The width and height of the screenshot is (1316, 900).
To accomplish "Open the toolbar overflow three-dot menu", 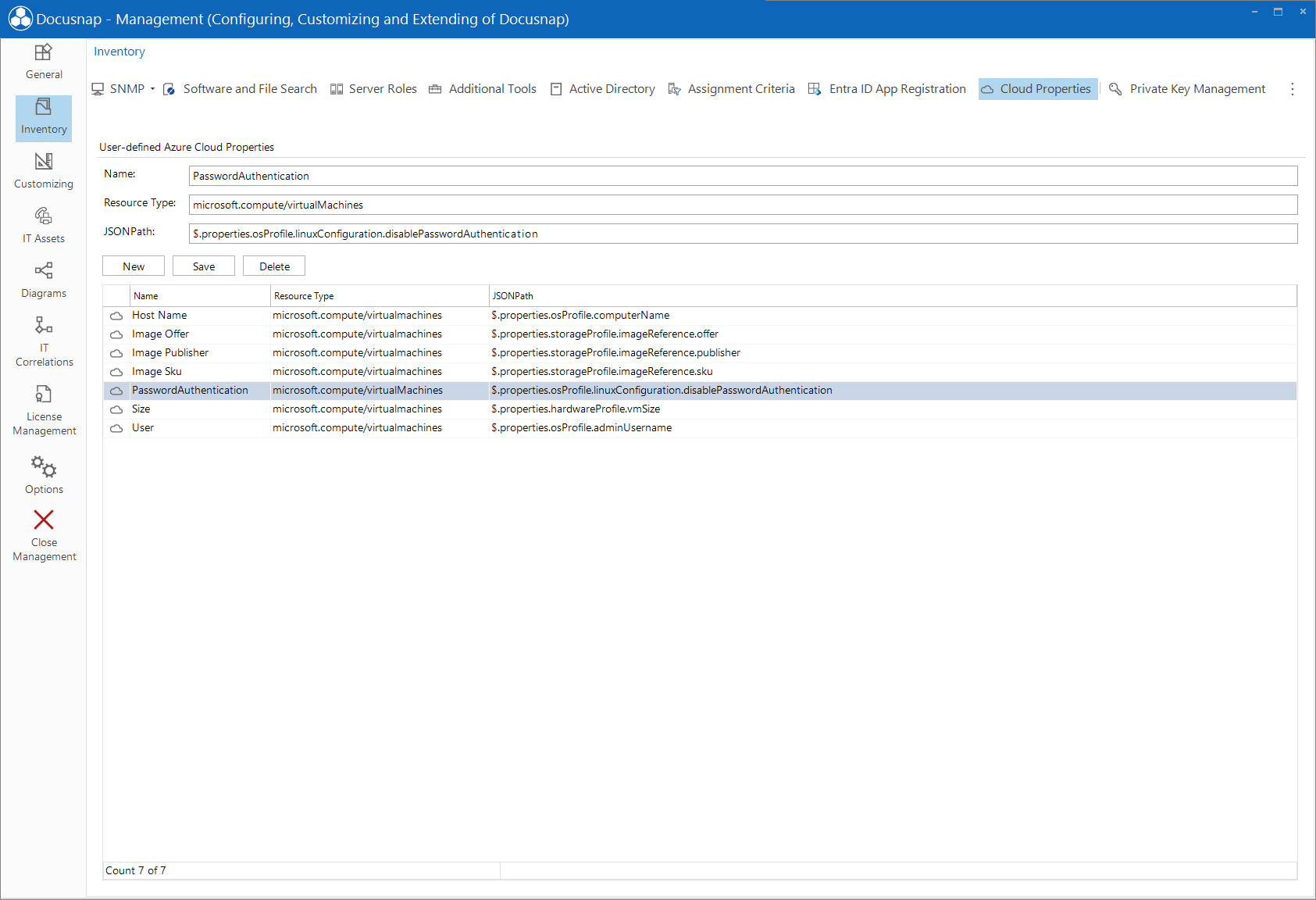I will tap(1293, 89).
